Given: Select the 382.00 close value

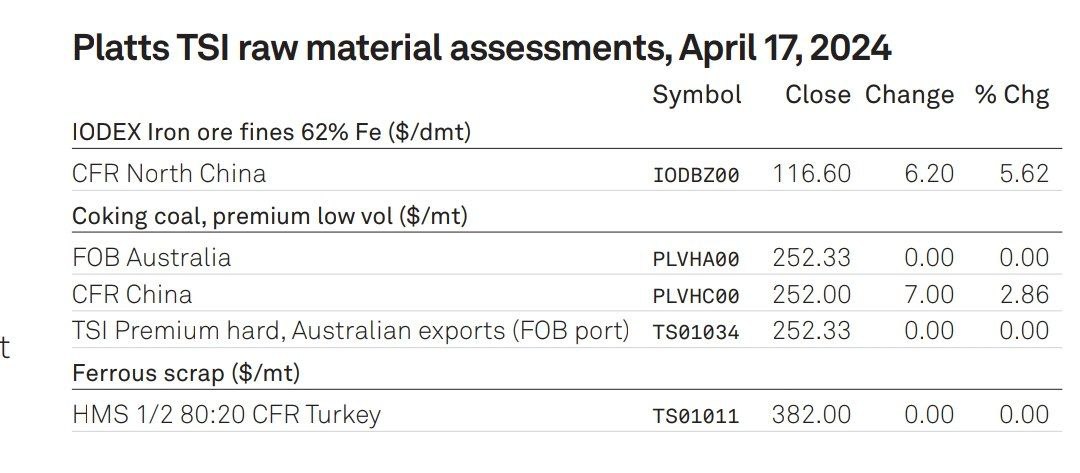Looking at the screenshot, I should [811, 414].
